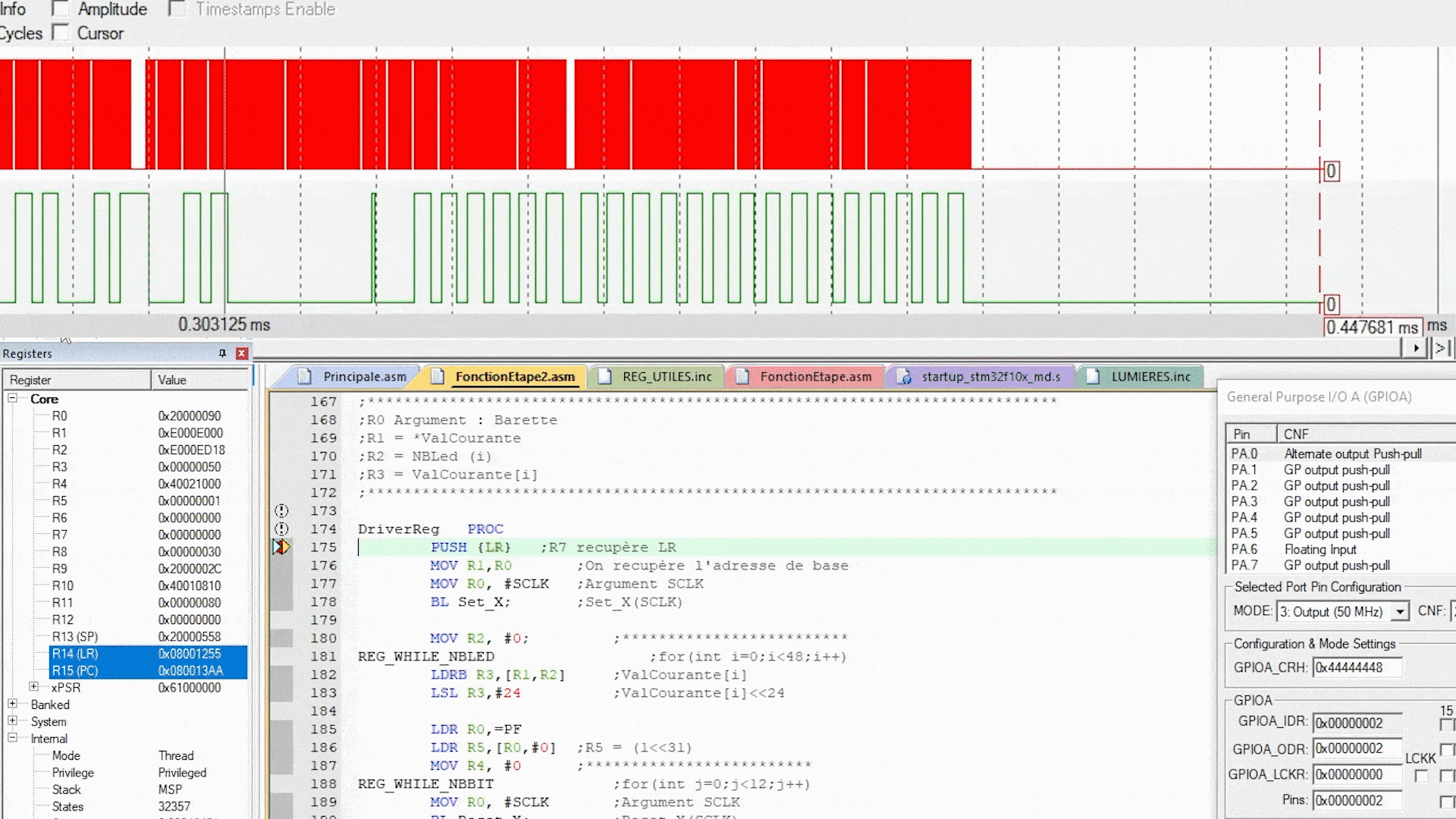Click the States row value 32357
Viewport: 1456px width, 819px height.
(174, 806)
